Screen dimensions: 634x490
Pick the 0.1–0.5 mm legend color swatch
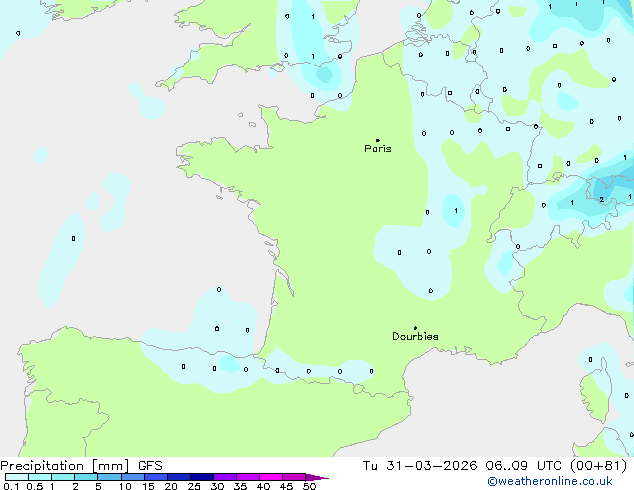tap(17, 477)
